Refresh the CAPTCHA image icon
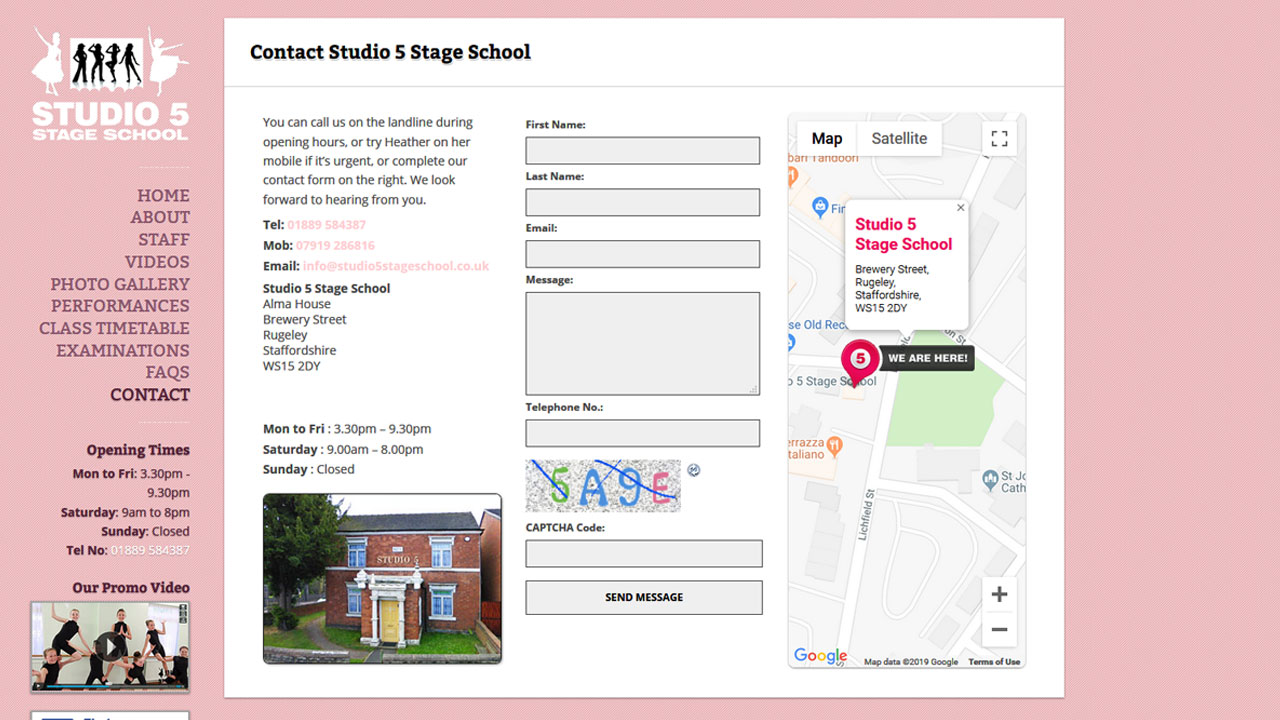The width and height of the screenshot is (1280, 720). click(x=694, y=470)
